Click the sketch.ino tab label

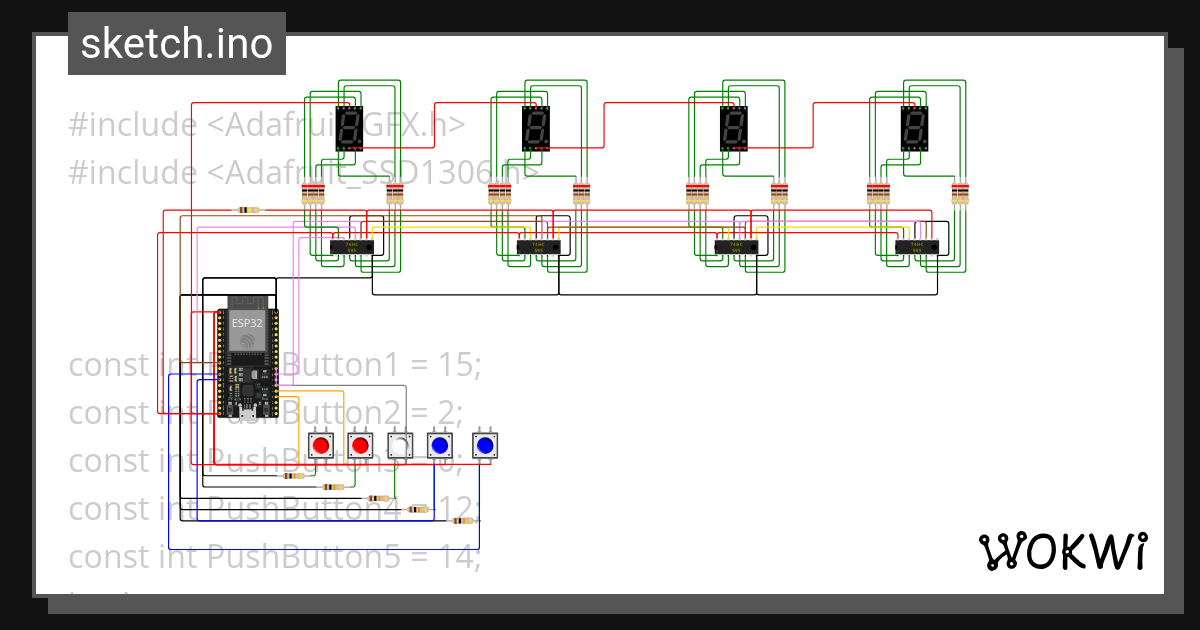(177, 43)
